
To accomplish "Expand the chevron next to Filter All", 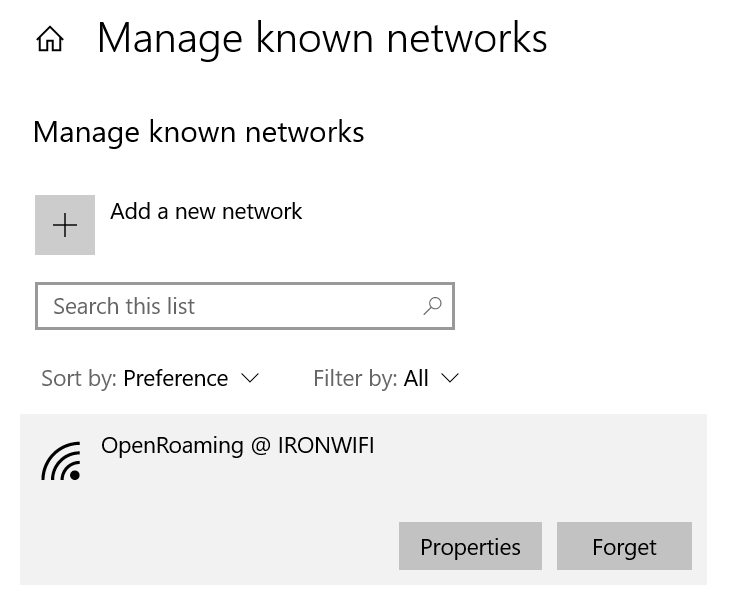I will coord(450,378).
